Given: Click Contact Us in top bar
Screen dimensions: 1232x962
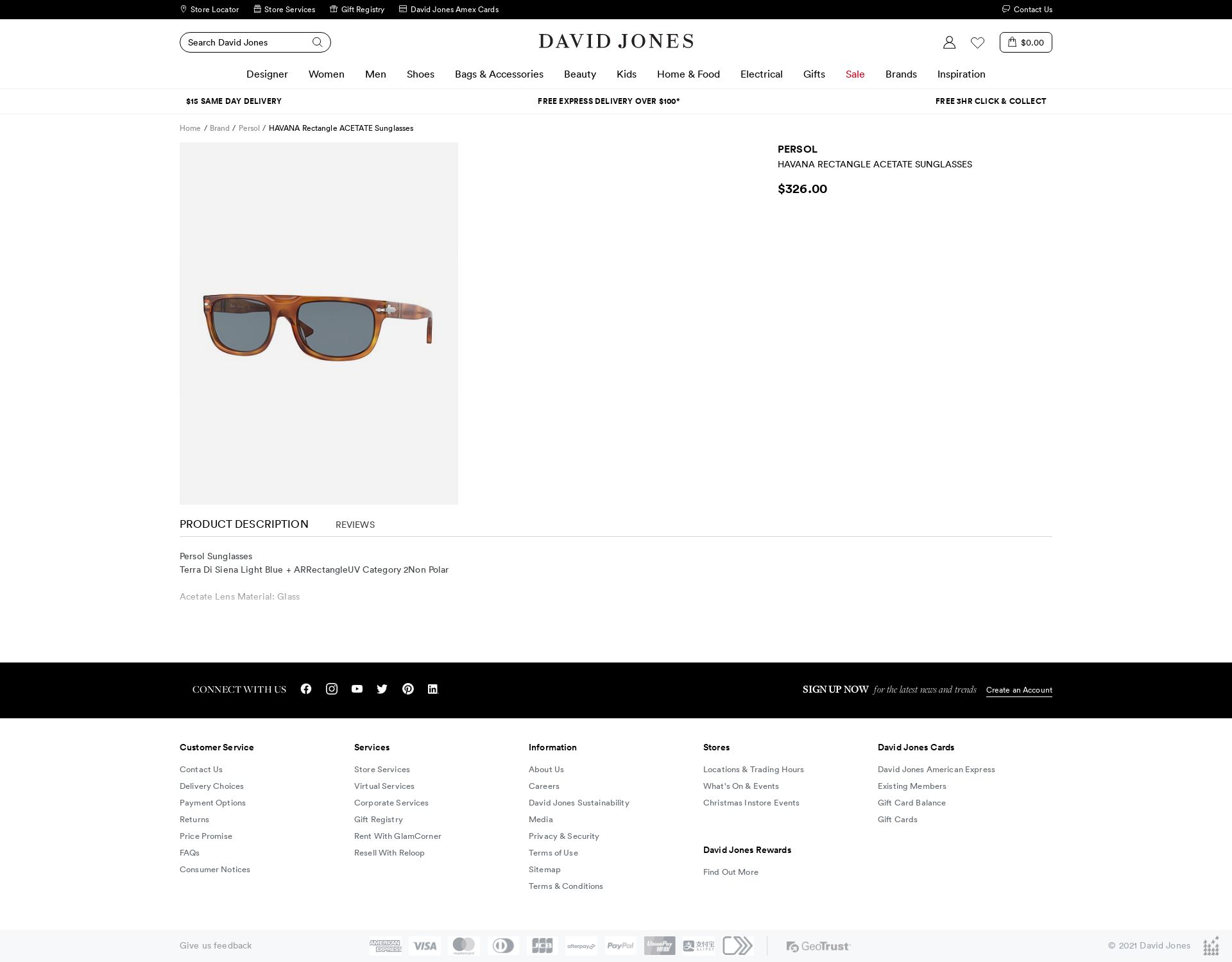Looking at the screenshot, I should [1027, 10].
